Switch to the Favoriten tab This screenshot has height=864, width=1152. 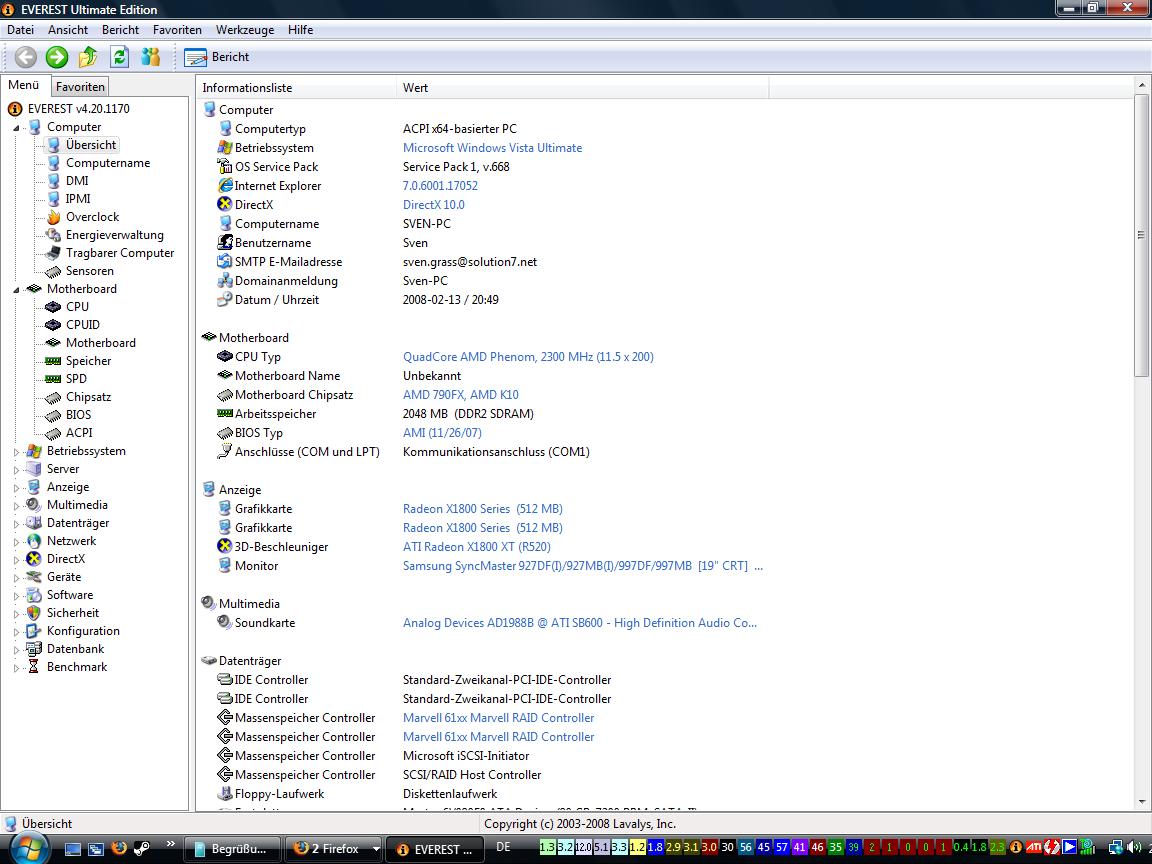coord(80,87)
